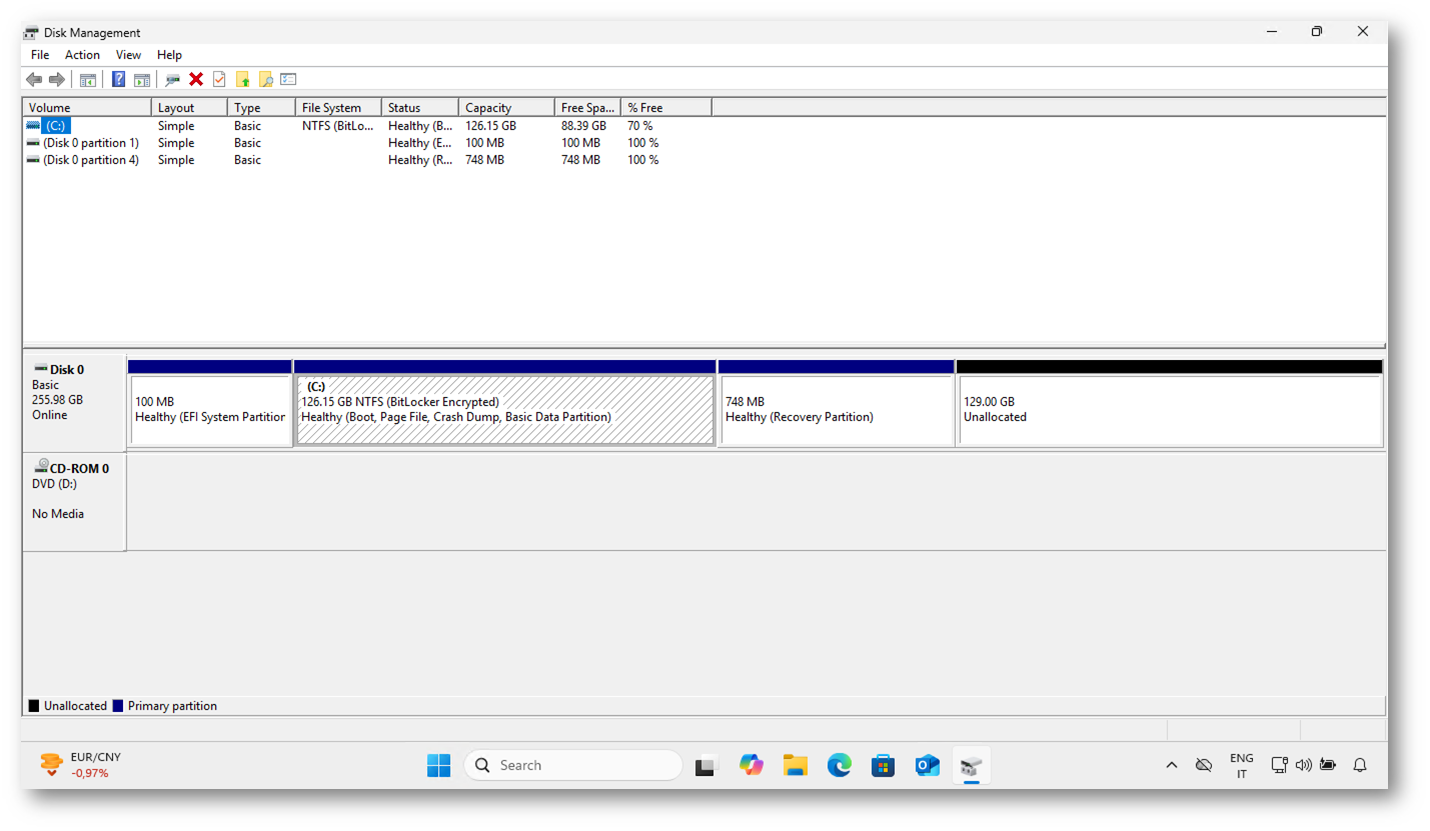Open File Explorer from the taskbar
The image size is (1430, 831).
click(x=795, y=766)
